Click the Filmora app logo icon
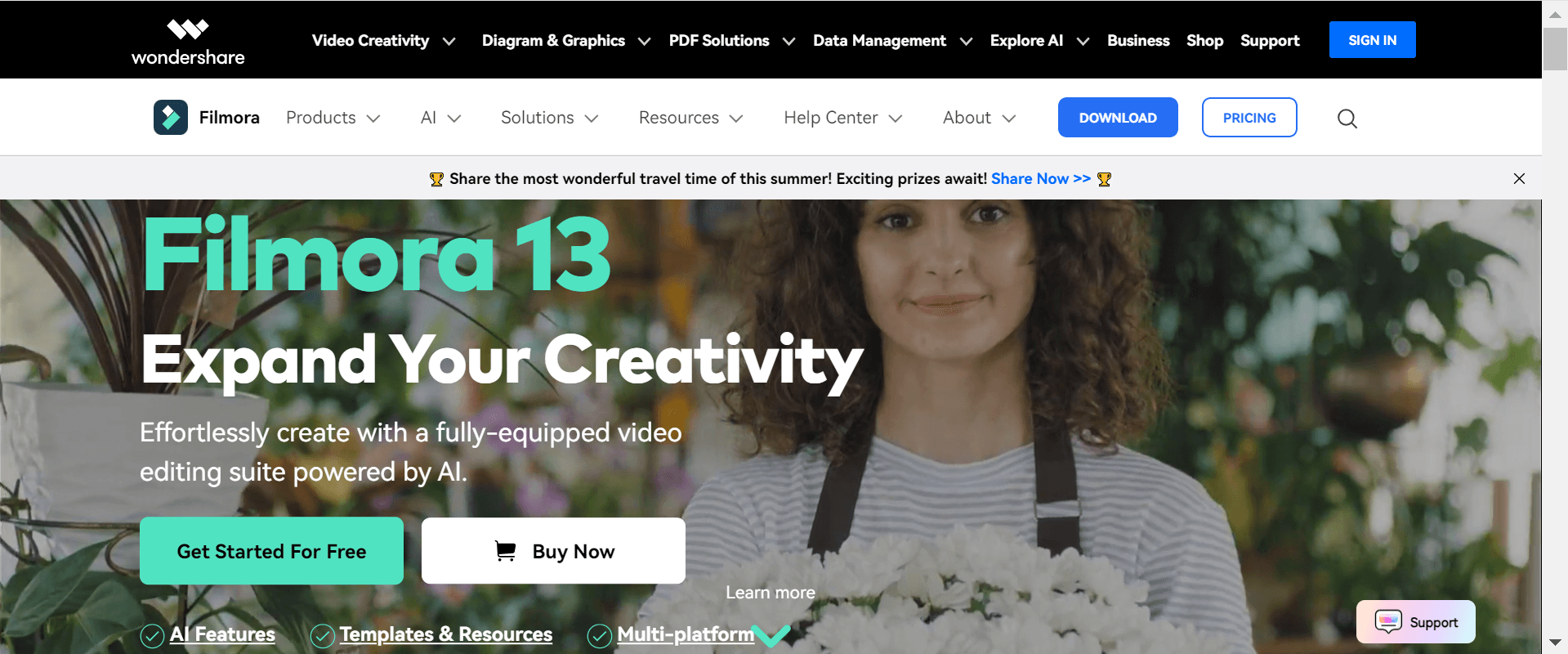Viewport: 1568px width, 654px height. click(x=171, y=118)
